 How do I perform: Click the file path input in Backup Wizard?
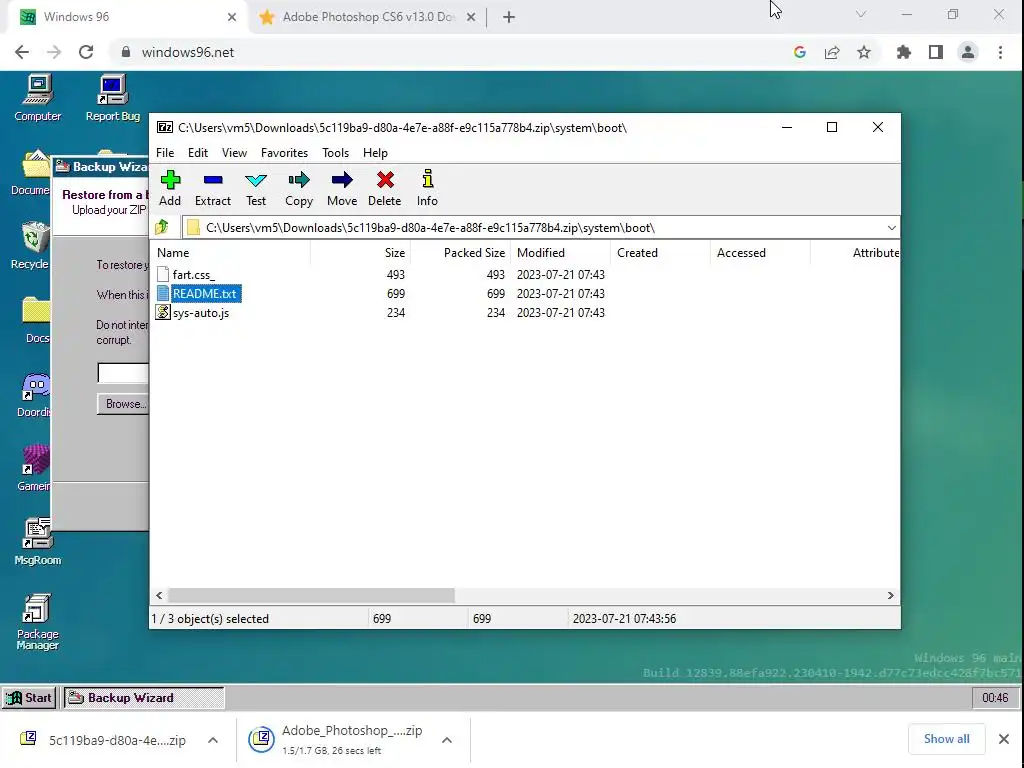click(123, 372)
